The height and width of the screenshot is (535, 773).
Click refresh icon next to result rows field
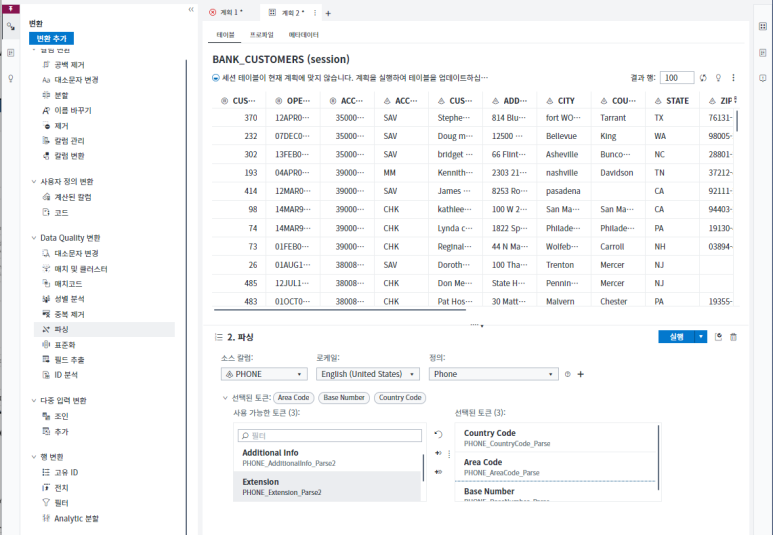pos(703,78)
